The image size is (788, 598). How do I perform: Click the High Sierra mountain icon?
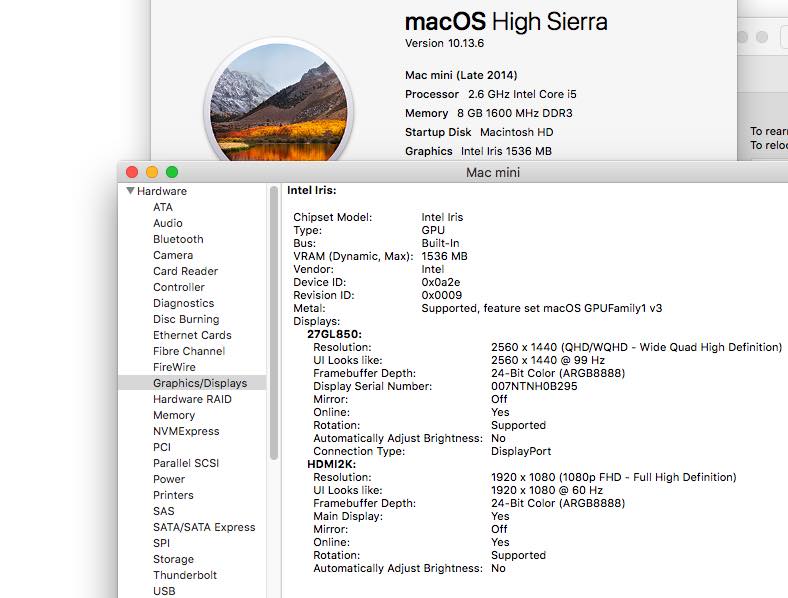(x=278, y=101)
